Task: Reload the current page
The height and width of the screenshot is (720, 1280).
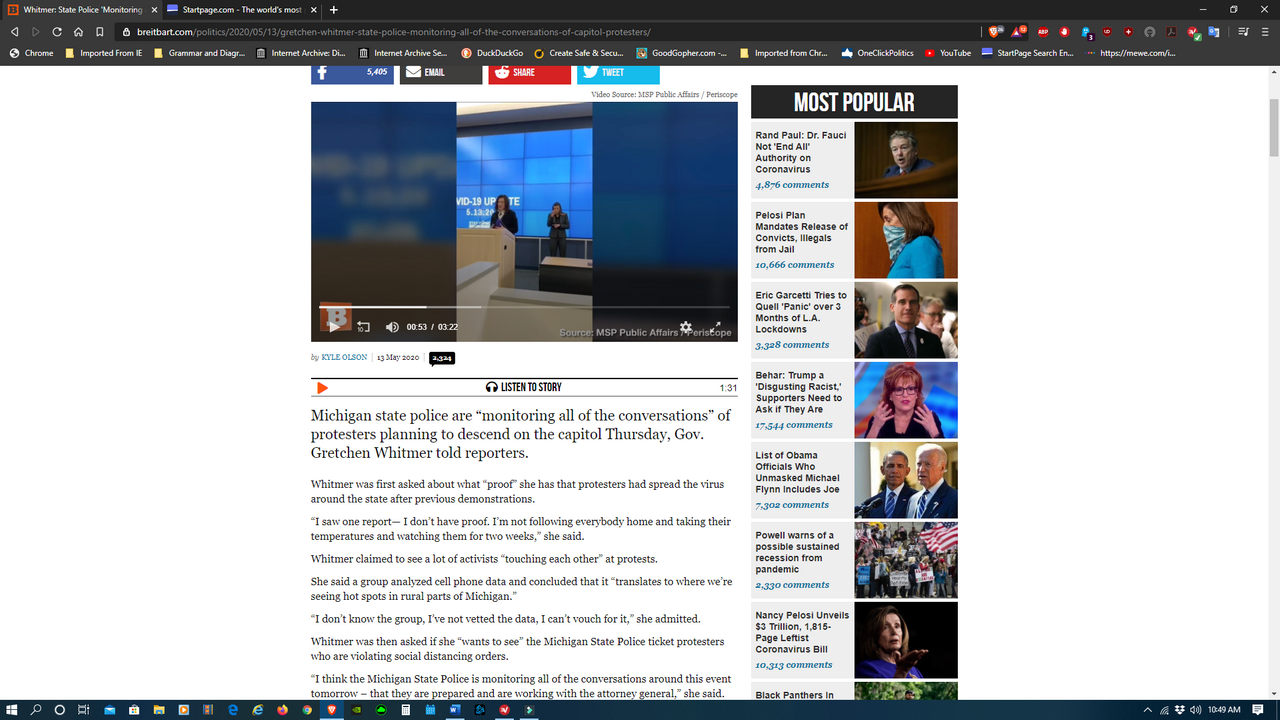Action: tap(57, 32)
